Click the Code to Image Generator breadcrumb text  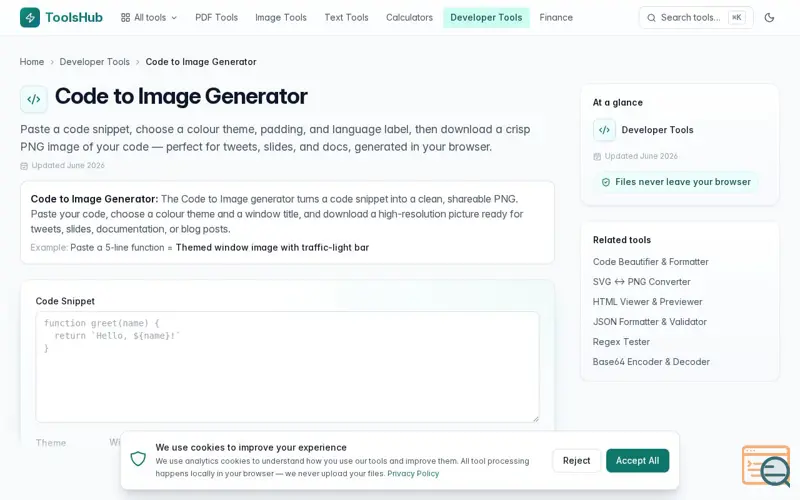point(201,62)
